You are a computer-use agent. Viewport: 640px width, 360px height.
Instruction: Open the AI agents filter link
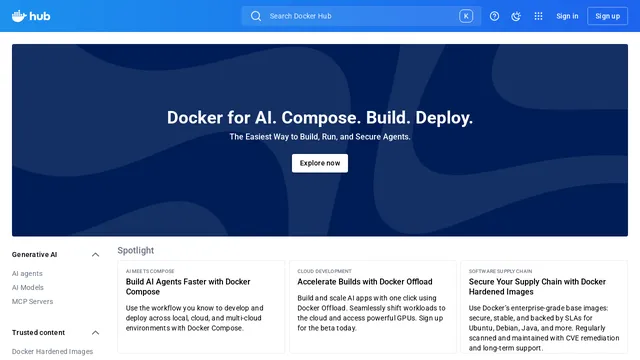click(x=27, y=273)
